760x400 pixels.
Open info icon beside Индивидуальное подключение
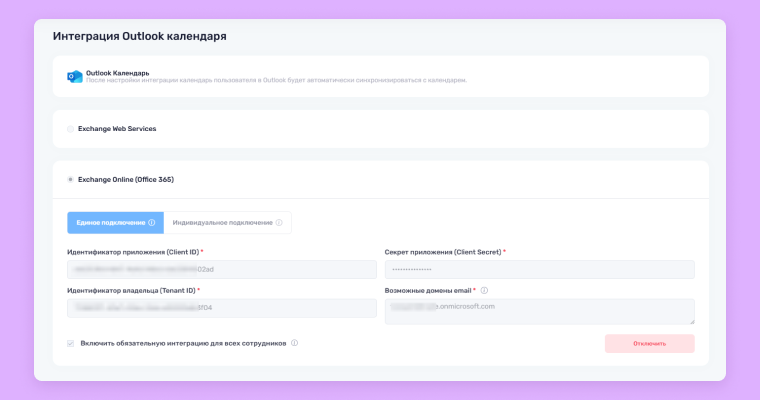(x=279, y=223)
